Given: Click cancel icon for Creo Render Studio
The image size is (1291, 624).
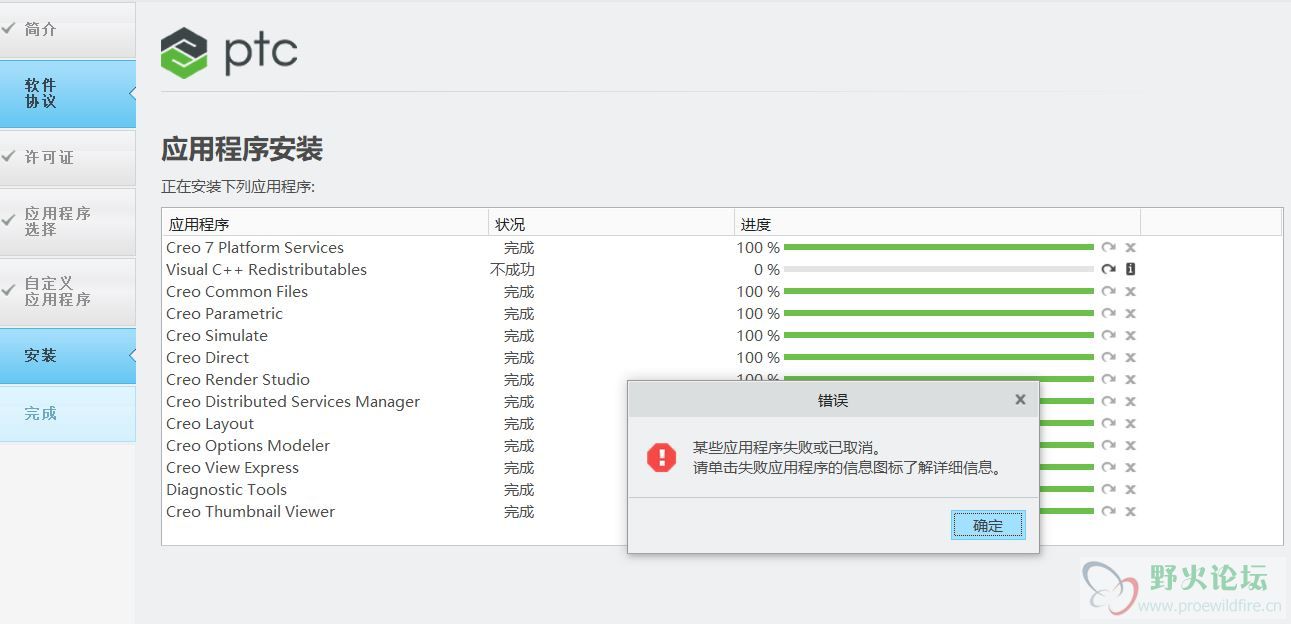Looking at the screenshot, I should (x=1130, y=379).
